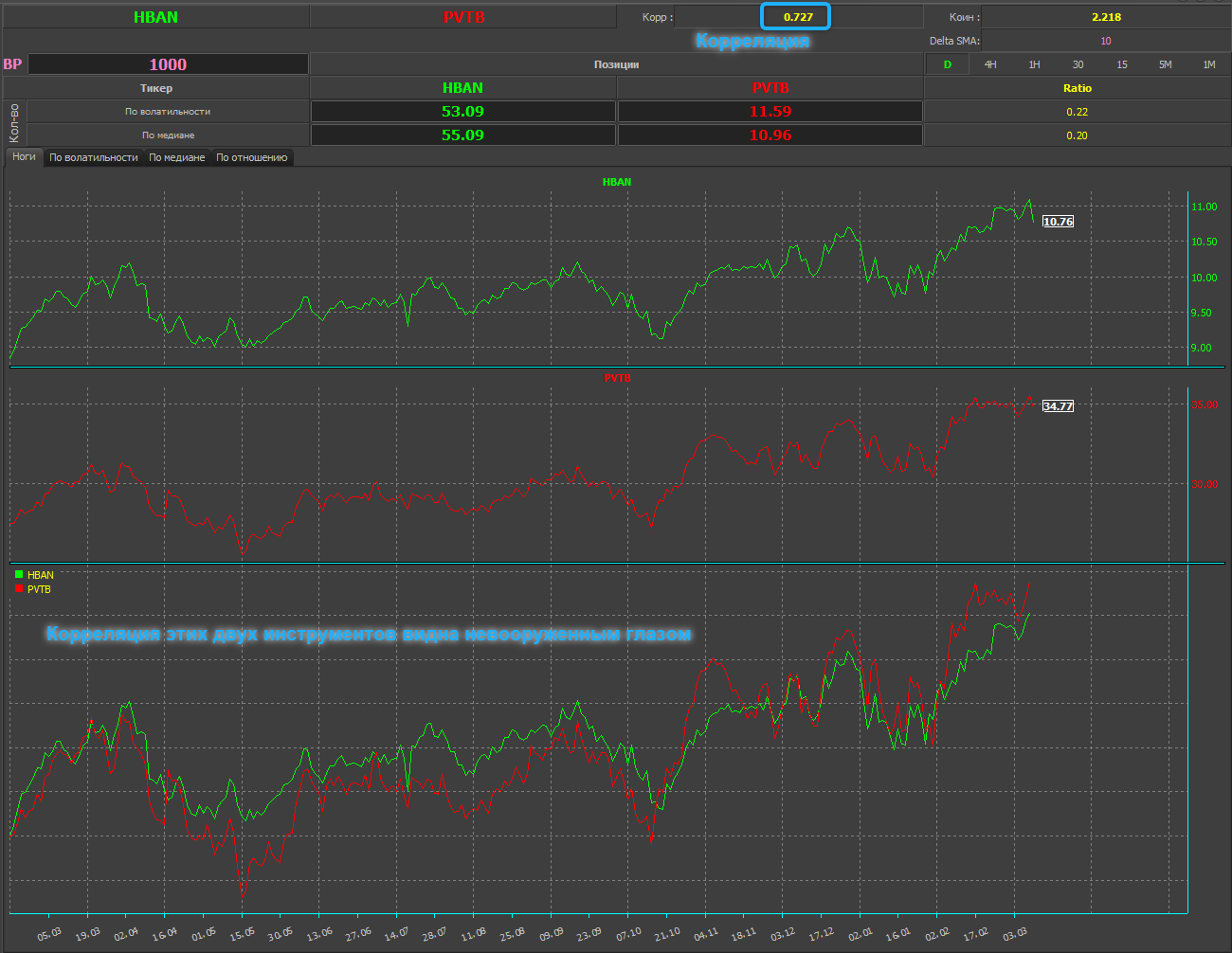Click the 05.03 date axis label
This screenshot has width=1232, height=953.
click(49, 934)
